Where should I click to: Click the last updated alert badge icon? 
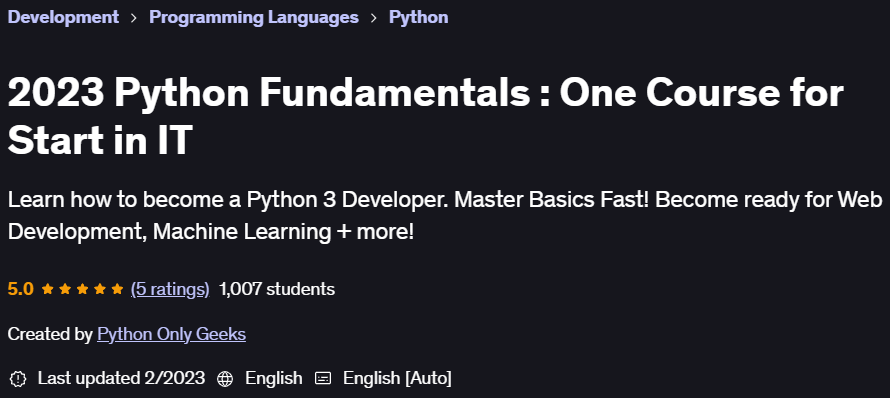click(x=18, y=378)
